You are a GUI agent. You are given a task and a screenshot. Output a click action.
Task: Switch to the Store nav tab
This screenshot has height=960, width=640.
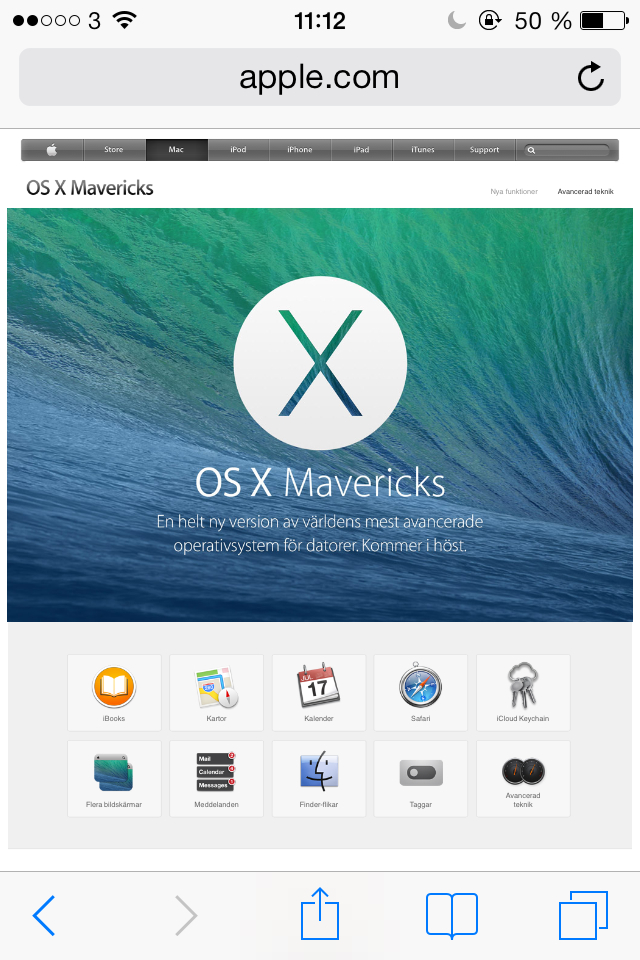pos(114,150)
